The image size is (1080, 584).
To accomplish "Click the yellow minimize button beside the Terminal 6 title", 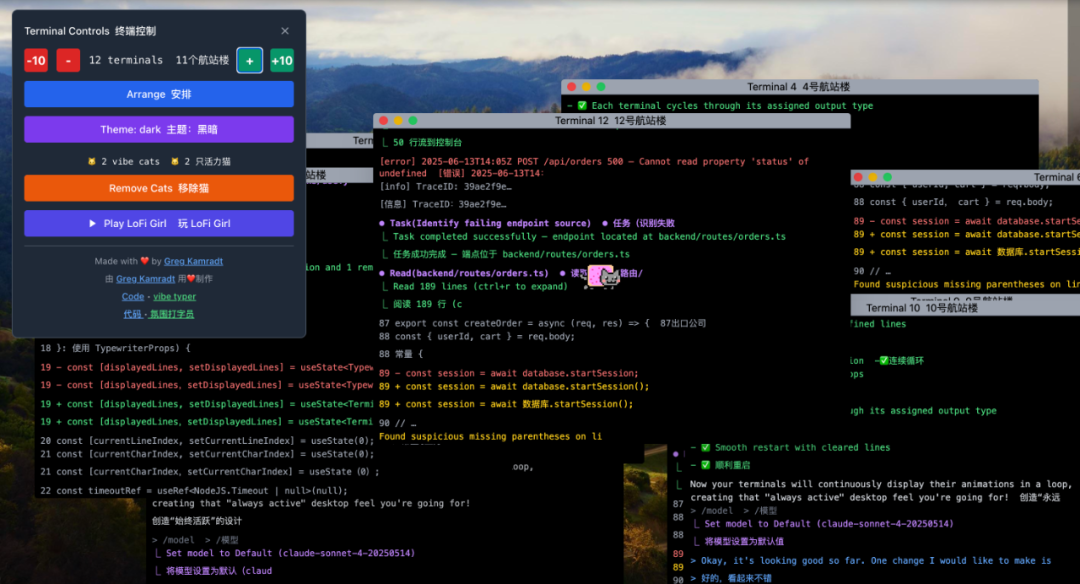I will coord(873,177).
